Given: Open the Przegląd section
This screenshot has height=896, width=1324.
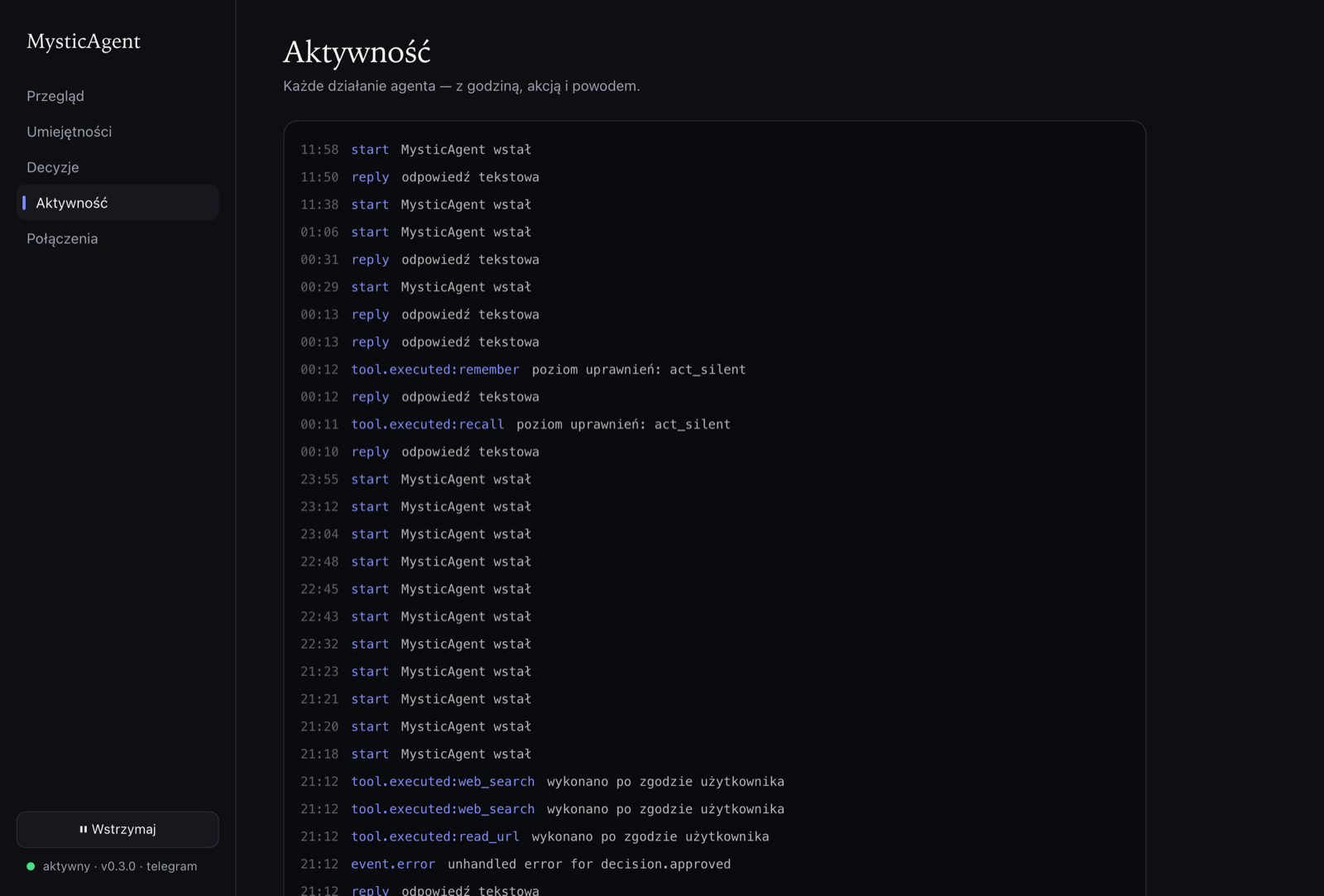Looking at the screenshot, I should pos(55,96).
